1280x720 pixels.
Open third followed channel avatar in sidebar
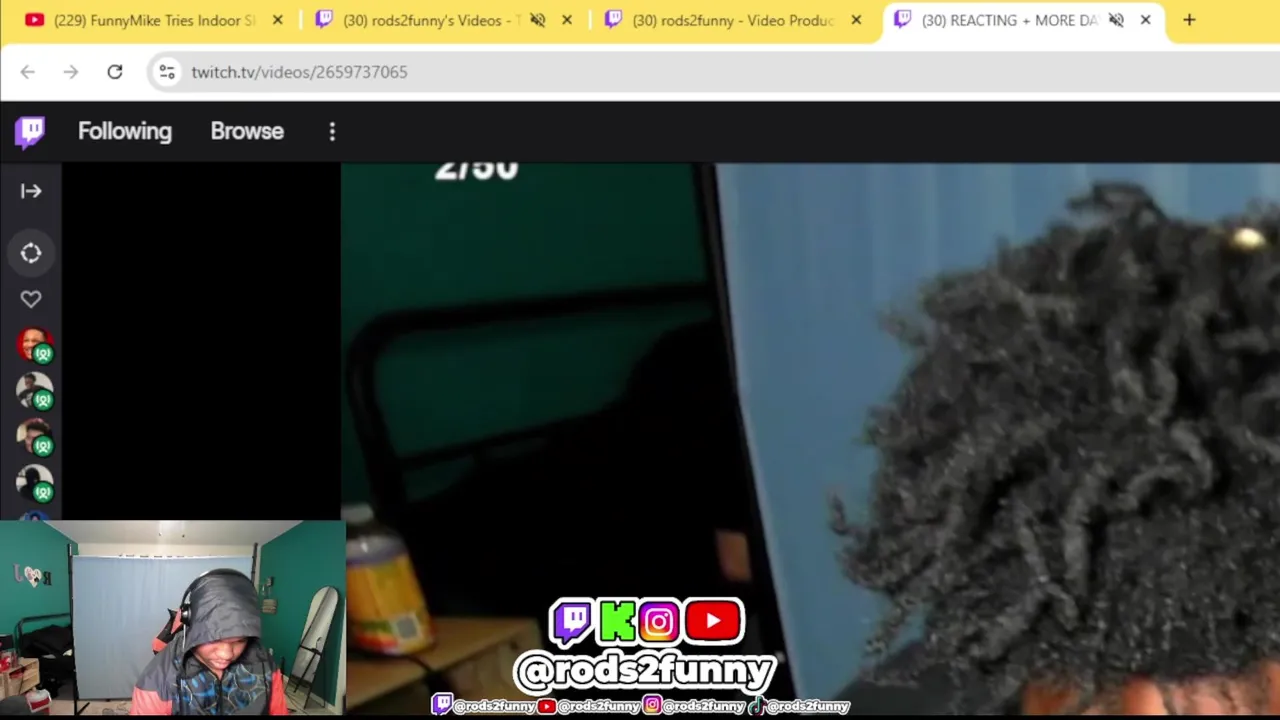(35, 437)
